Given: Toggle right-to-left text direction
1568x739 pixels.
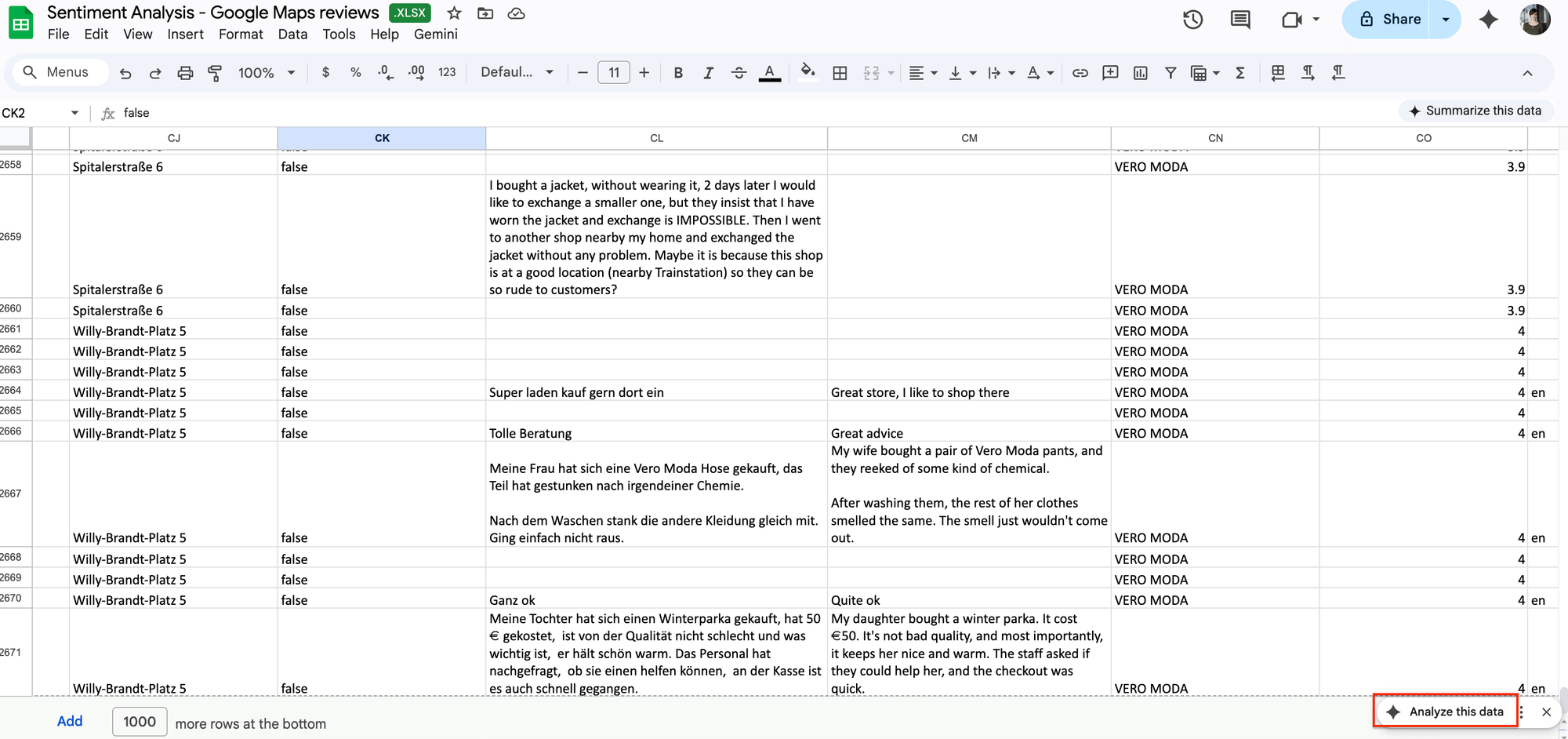Looking at the screenshot, I should pyautogui.click(x=1338, y=73).
